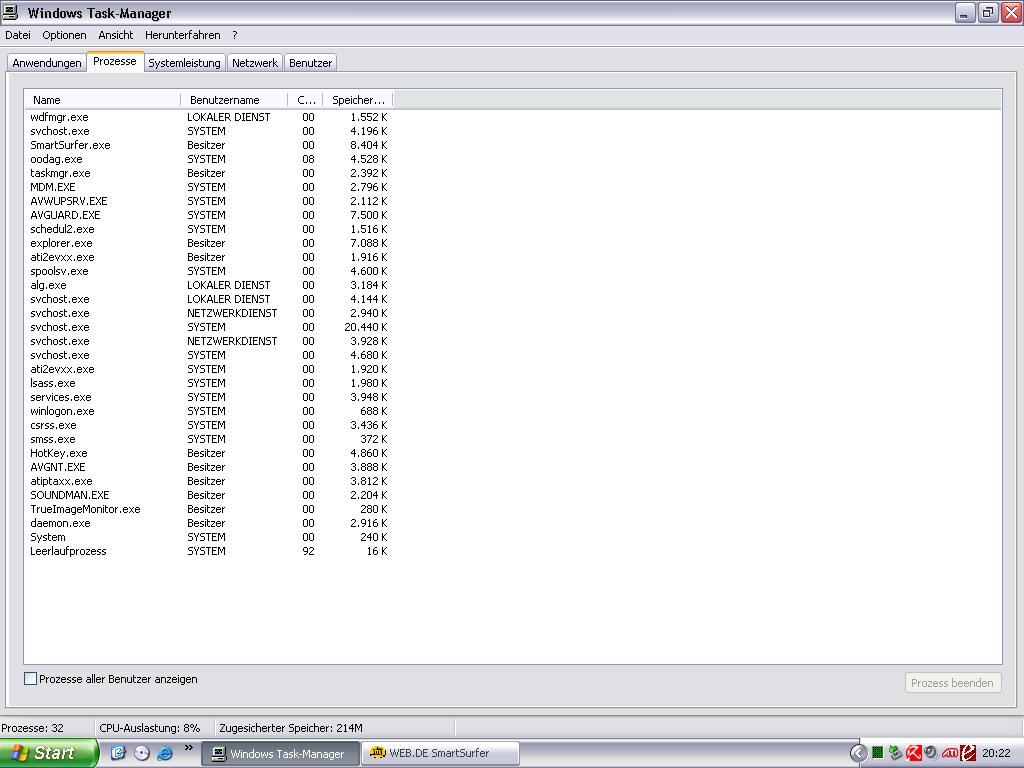Click the Avira red umbrella tray icon
The width and height of the screenshot is (1024, 768).
point(914,753)
